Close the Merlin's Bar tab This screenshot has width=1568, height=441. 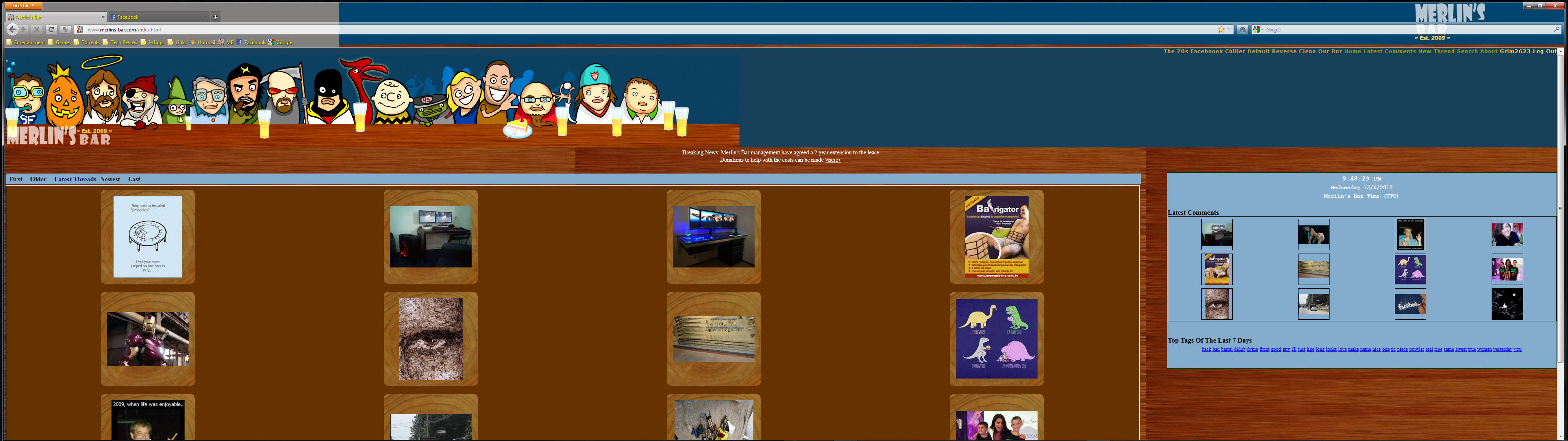(103, 17)
